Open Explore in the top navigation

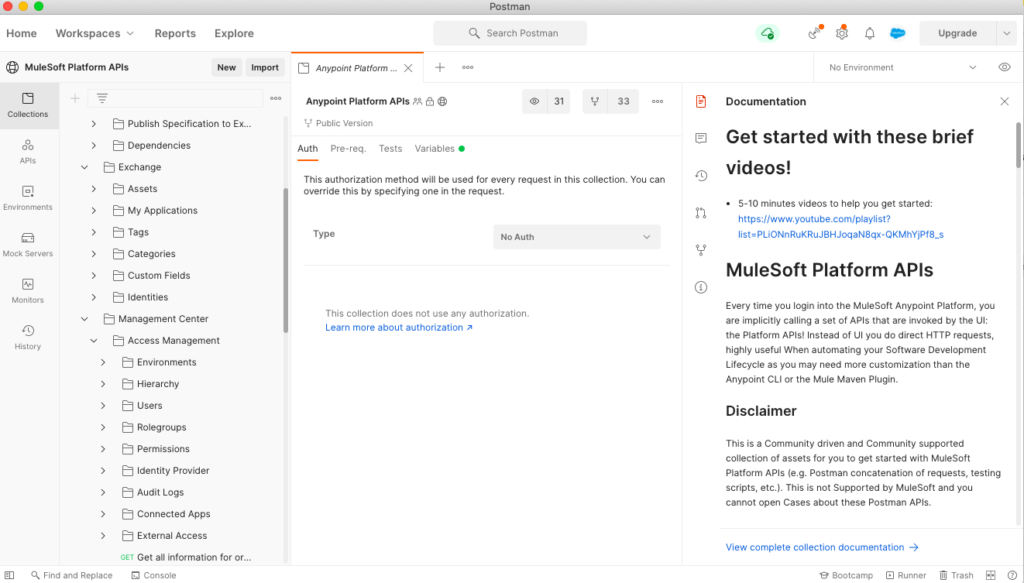click(x=234, y=33)
